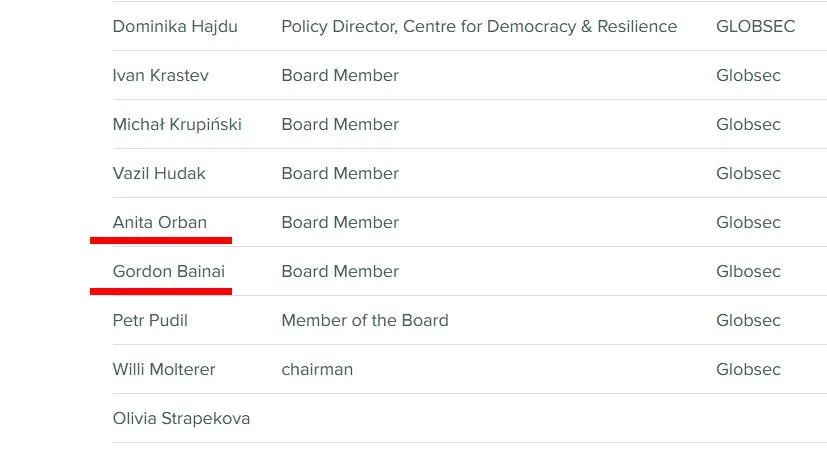Click Board Member role beside Vazil Hudak
The height and width of the screenshot is (465, 827).
coord(340,174)
